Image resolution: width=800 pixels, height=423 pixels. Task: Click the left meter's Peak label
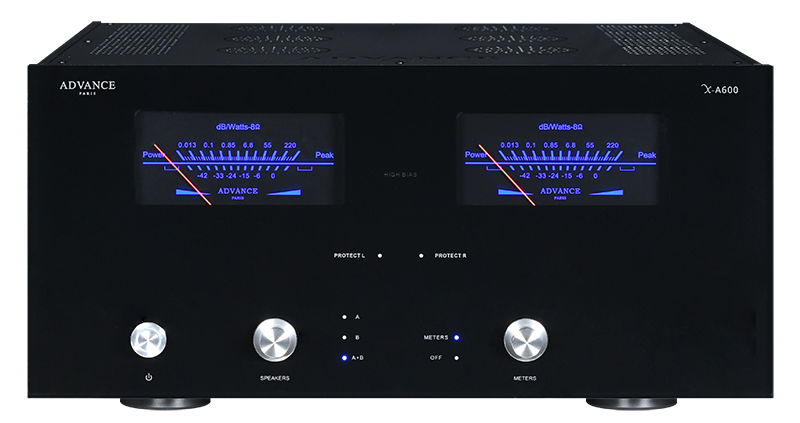click(x=324, y=155)
